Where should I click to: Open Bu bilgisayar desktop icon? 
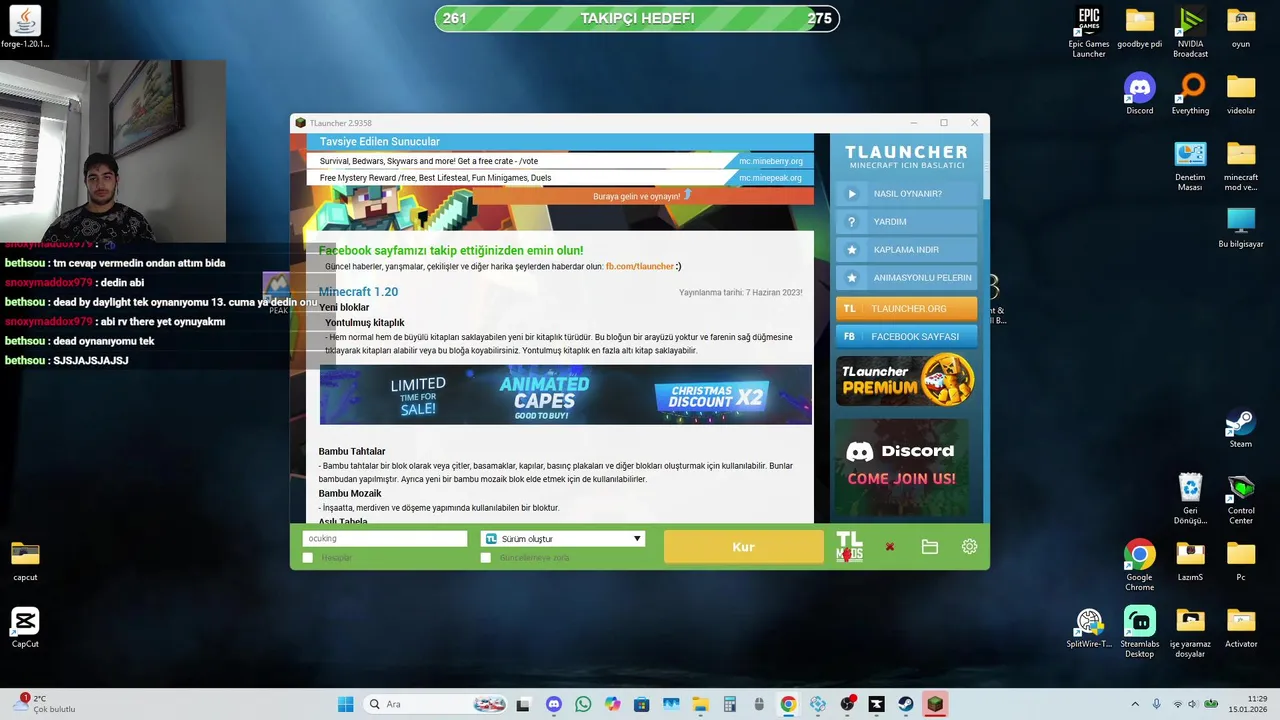(x=1241, y=227)
